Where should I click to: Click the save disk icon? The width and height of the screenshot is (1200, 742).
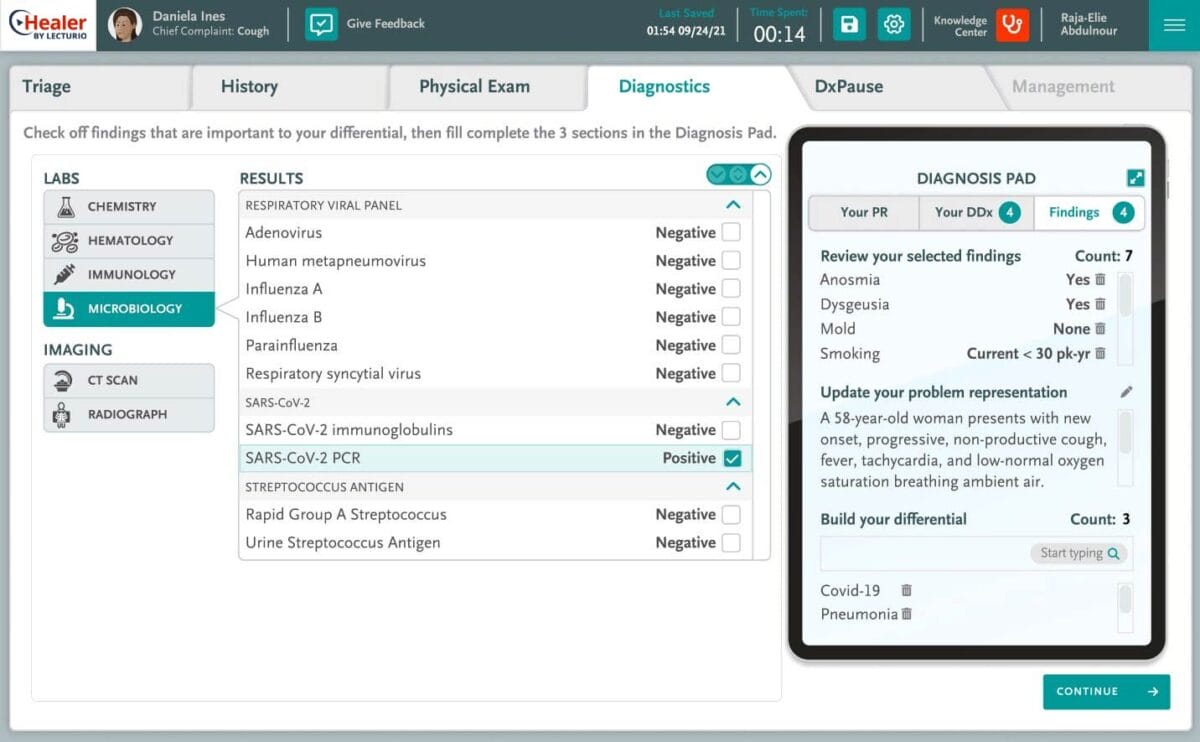click(849, 24)
